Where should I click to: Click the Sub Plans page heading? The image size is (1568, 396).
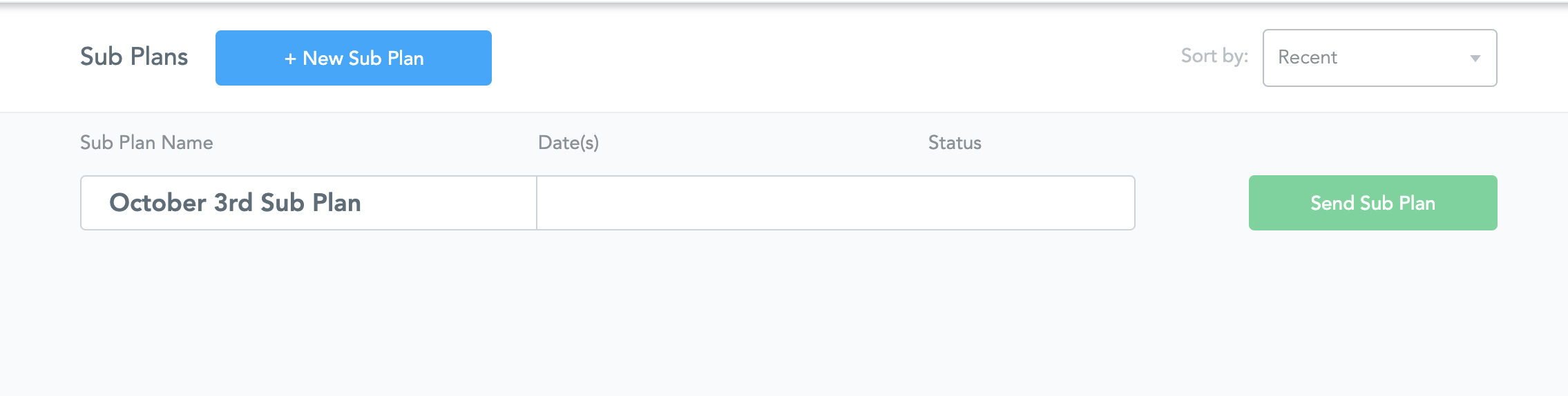coord(134,57)
